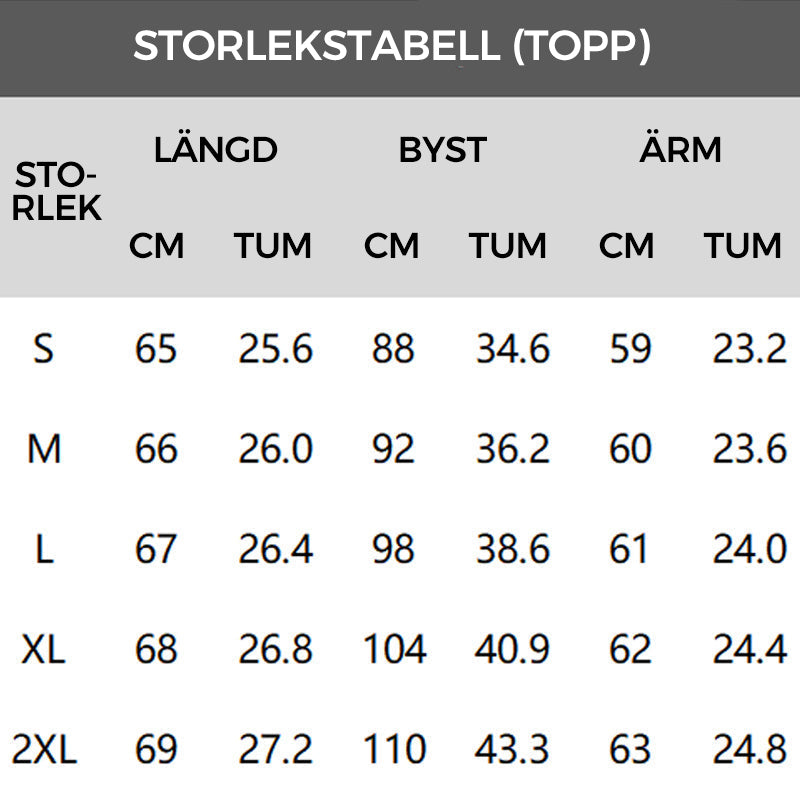The image size is (800, 800).
Task: Select the size XL row label
Action: 43,650
